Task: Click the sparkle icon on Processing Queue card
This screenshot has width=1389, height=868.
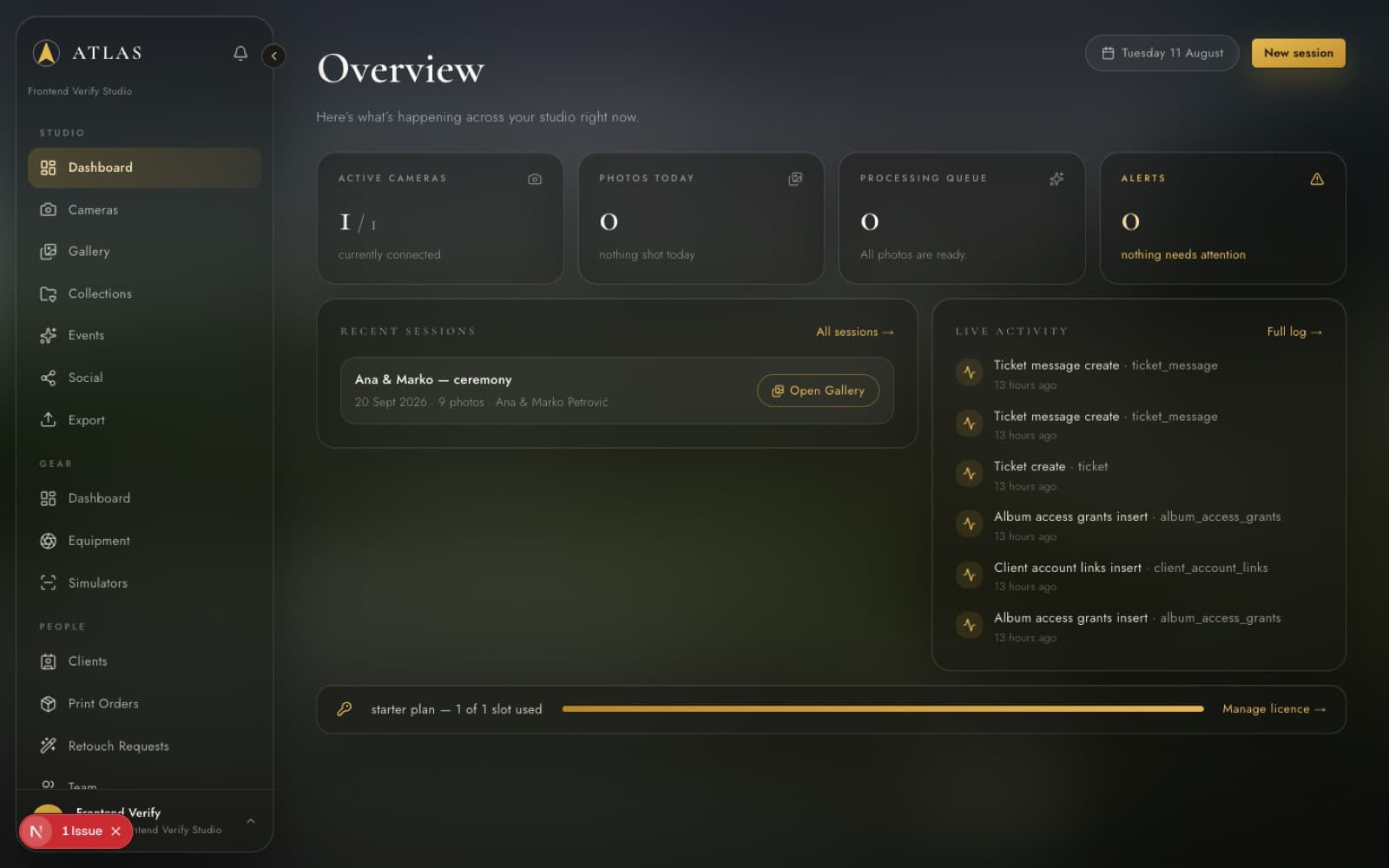Action: (1057, 179)
